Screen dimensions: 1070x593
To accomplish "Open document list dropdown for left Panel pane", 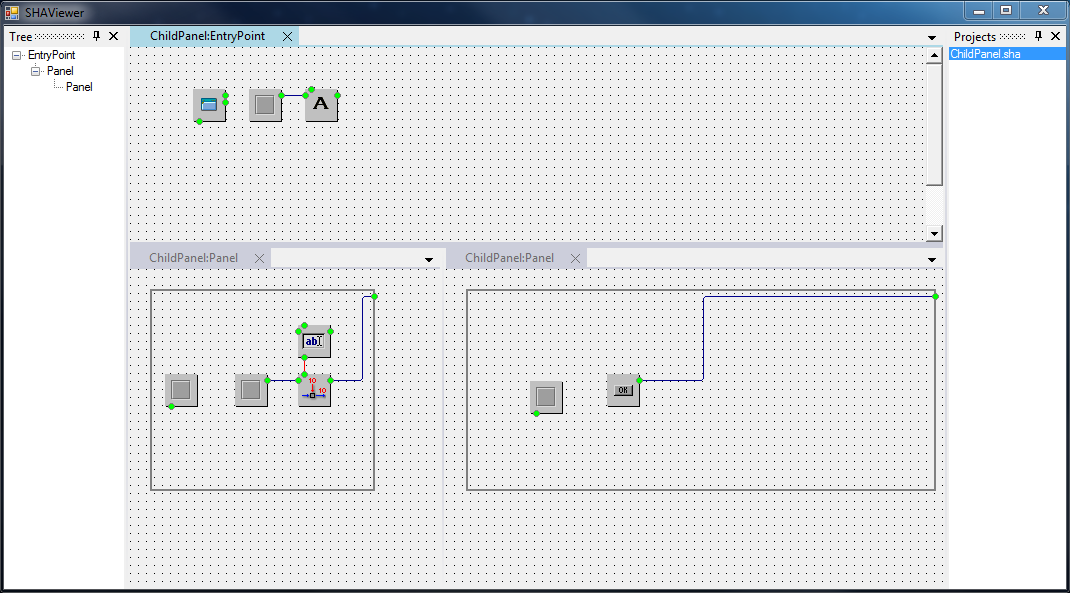I will (x=429, y=259).
